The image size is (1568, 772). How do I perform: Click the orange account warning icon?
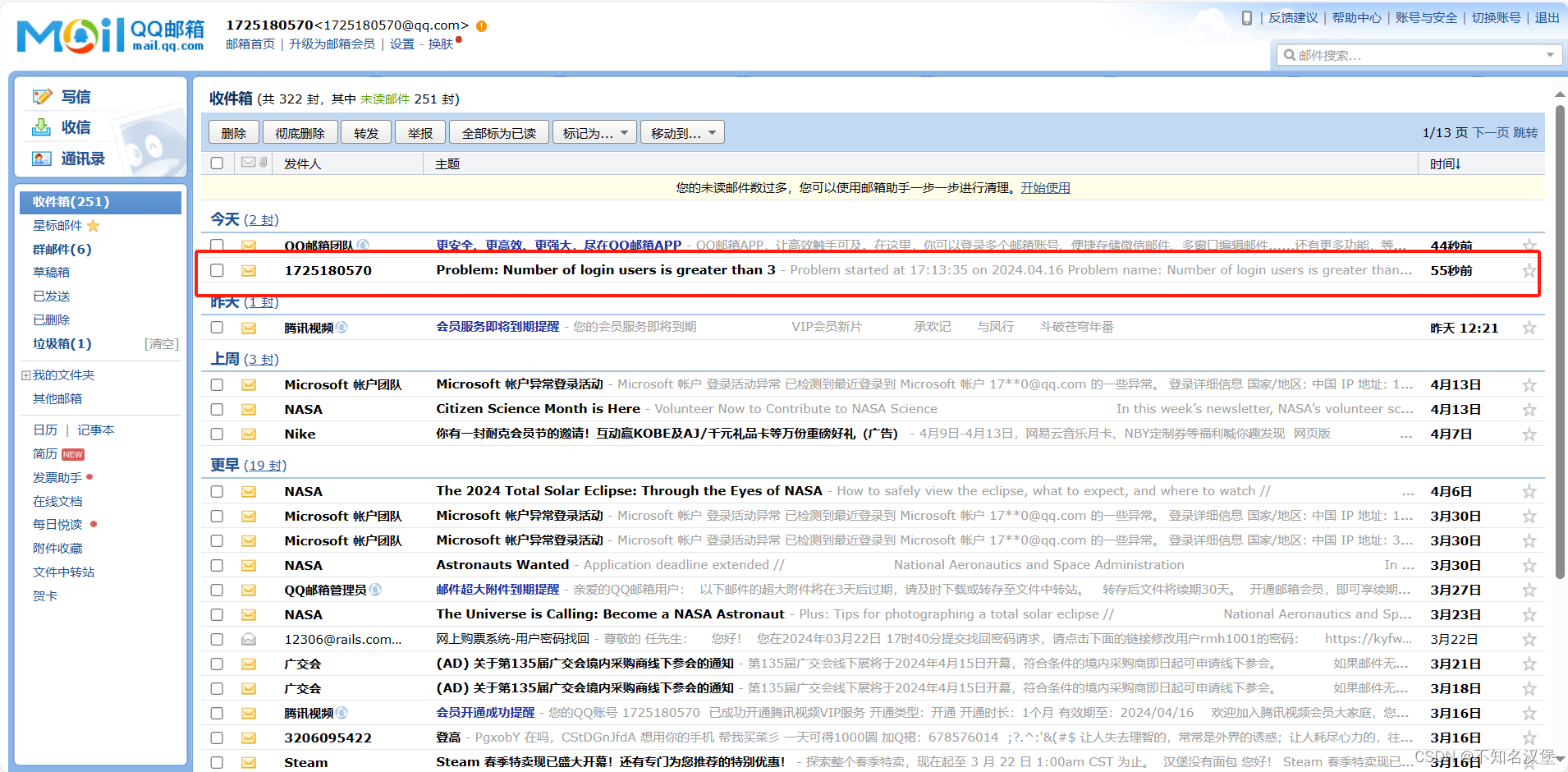pos(482,25)
